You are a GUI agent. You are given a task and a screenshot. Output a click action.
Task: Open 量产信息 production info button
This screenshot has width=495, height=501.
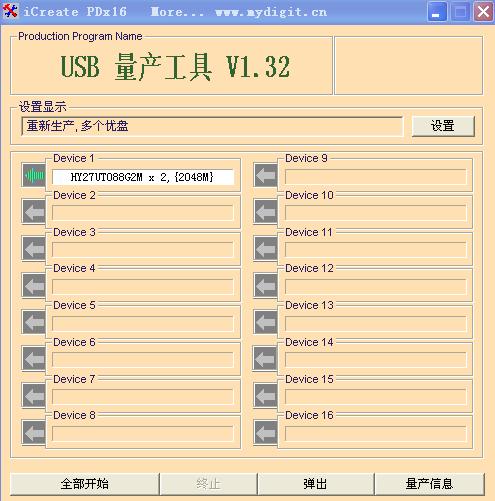coord(429,484)
